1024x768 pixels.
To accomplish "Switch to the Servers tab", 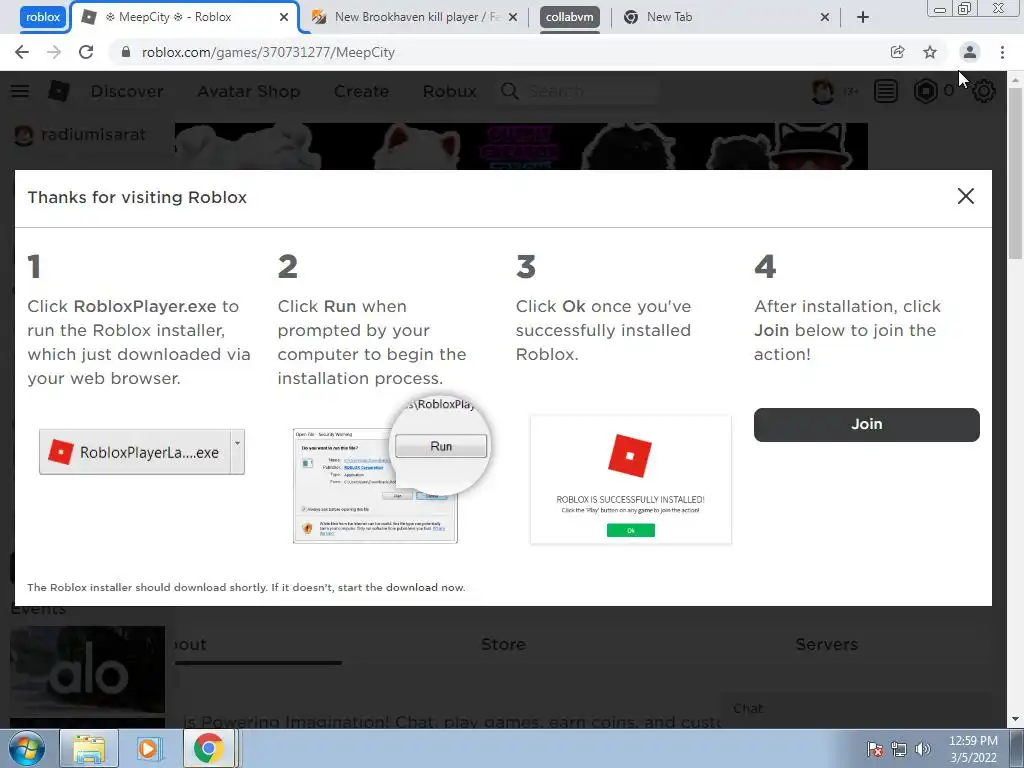I will pos(827,645).
